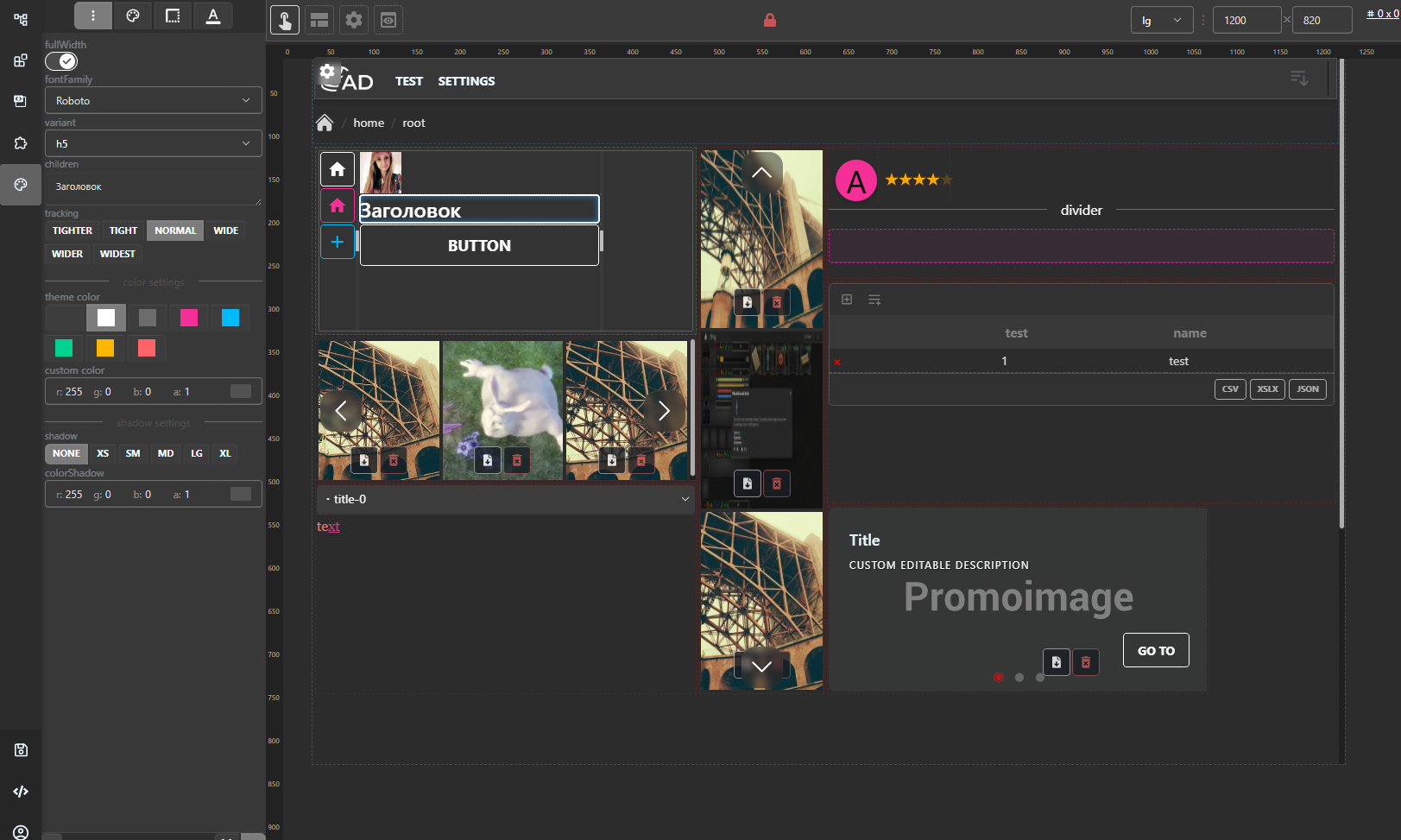
Task: Select WIDE tracking option
Action: 225,231
